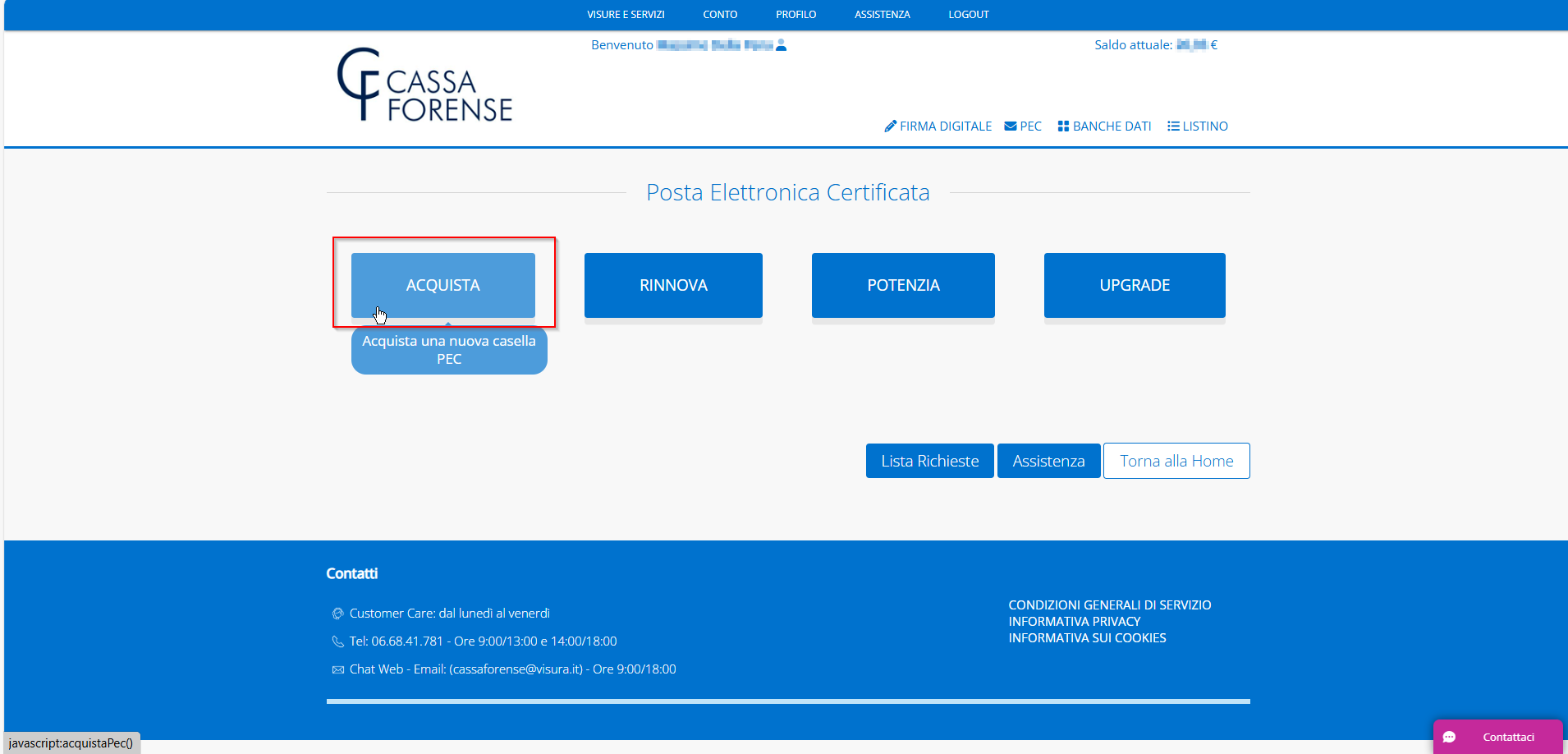The height and width of the screenshot is (754, 1568).
Task: Open the Visure e Servizi menu
Action: pos(626,15)
